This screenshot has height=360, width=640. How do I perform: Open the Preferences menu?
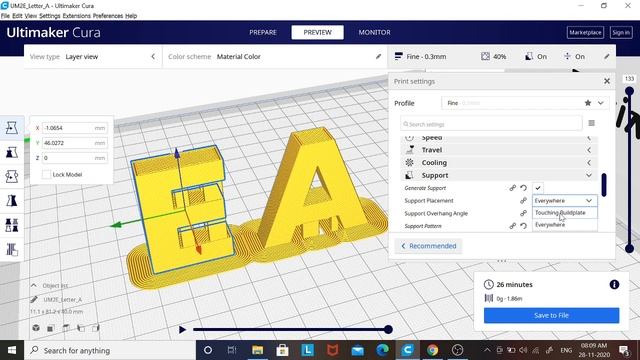(x=108, y=16)
